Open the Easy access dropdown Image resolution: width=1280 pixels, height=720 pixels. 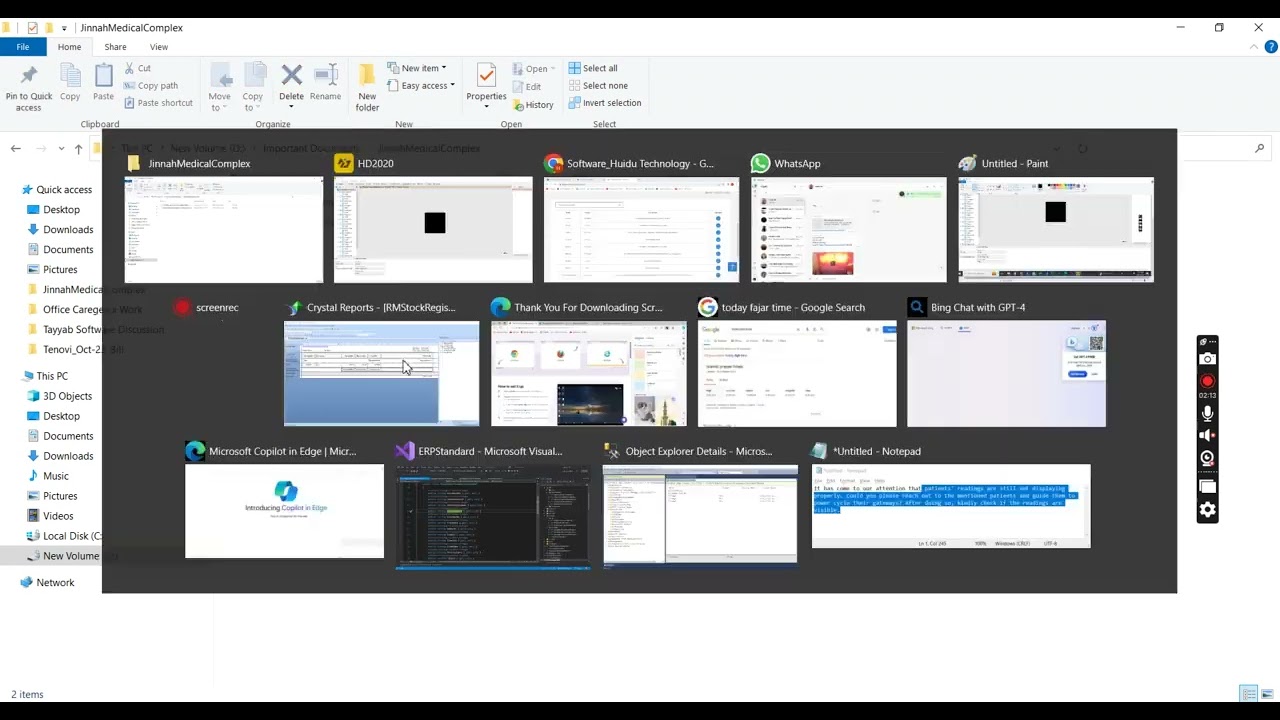(x=421, y=86)
